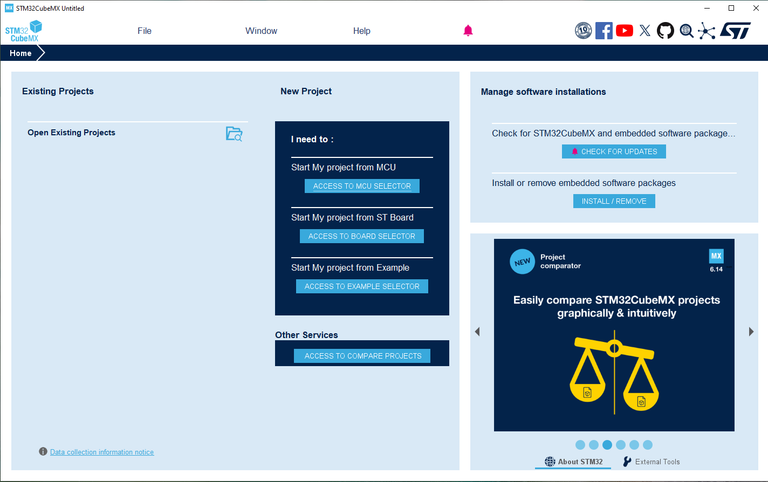Click the NEW badge on the banner
Image resolution: width=768 pixels, height=482 pixels.
522,262
